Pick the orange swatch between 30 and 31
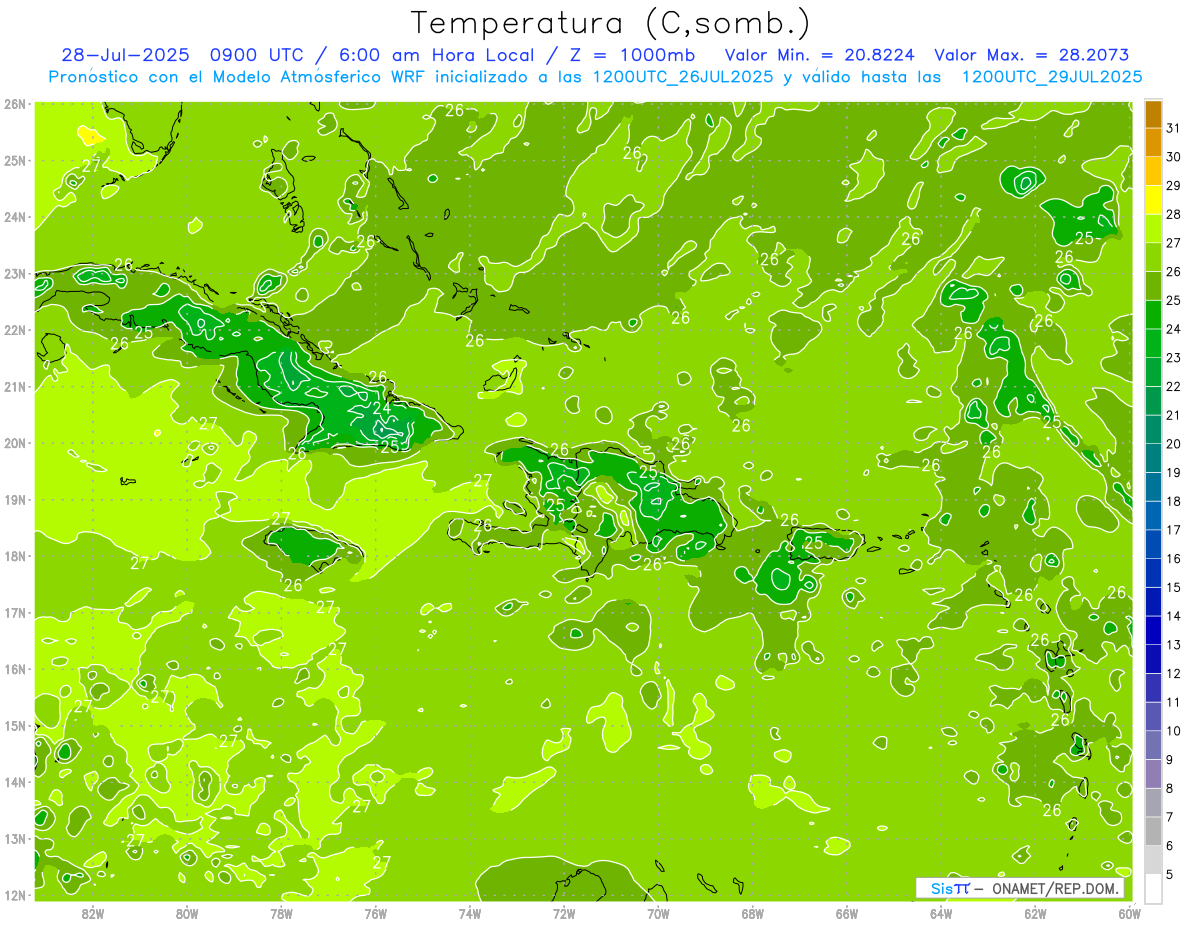 tap(1153, 143)
